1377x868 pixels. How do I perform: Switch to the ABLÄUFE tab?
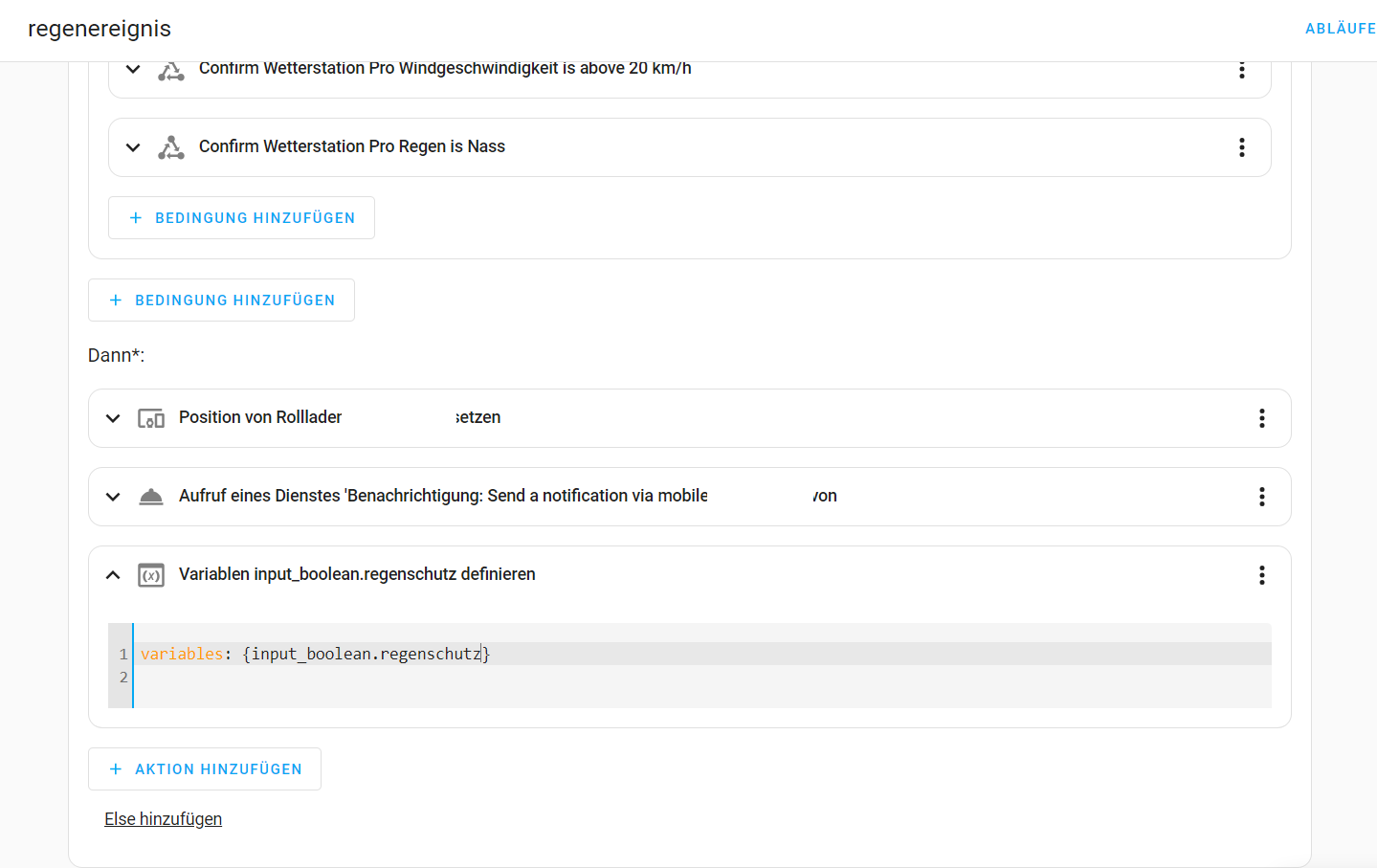1340,29
